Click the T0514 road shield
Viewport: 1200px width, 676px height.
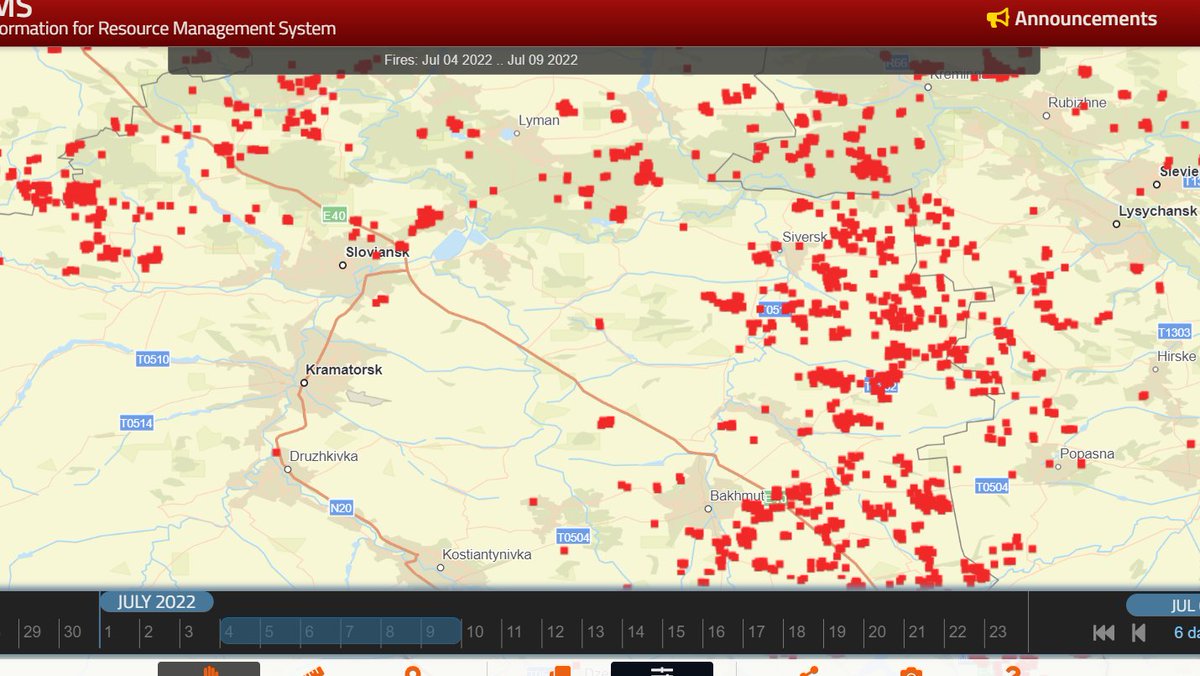[136, 423]
